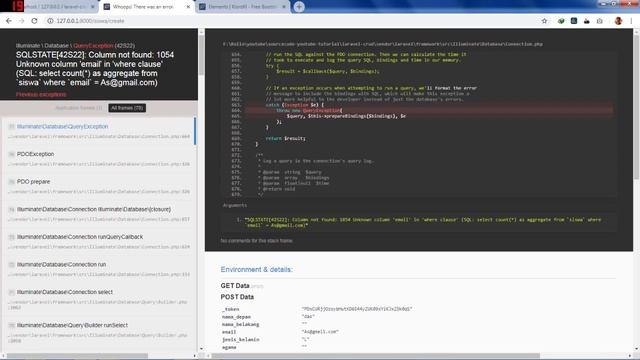Click the Arguments label below the code

pos(235,205)
